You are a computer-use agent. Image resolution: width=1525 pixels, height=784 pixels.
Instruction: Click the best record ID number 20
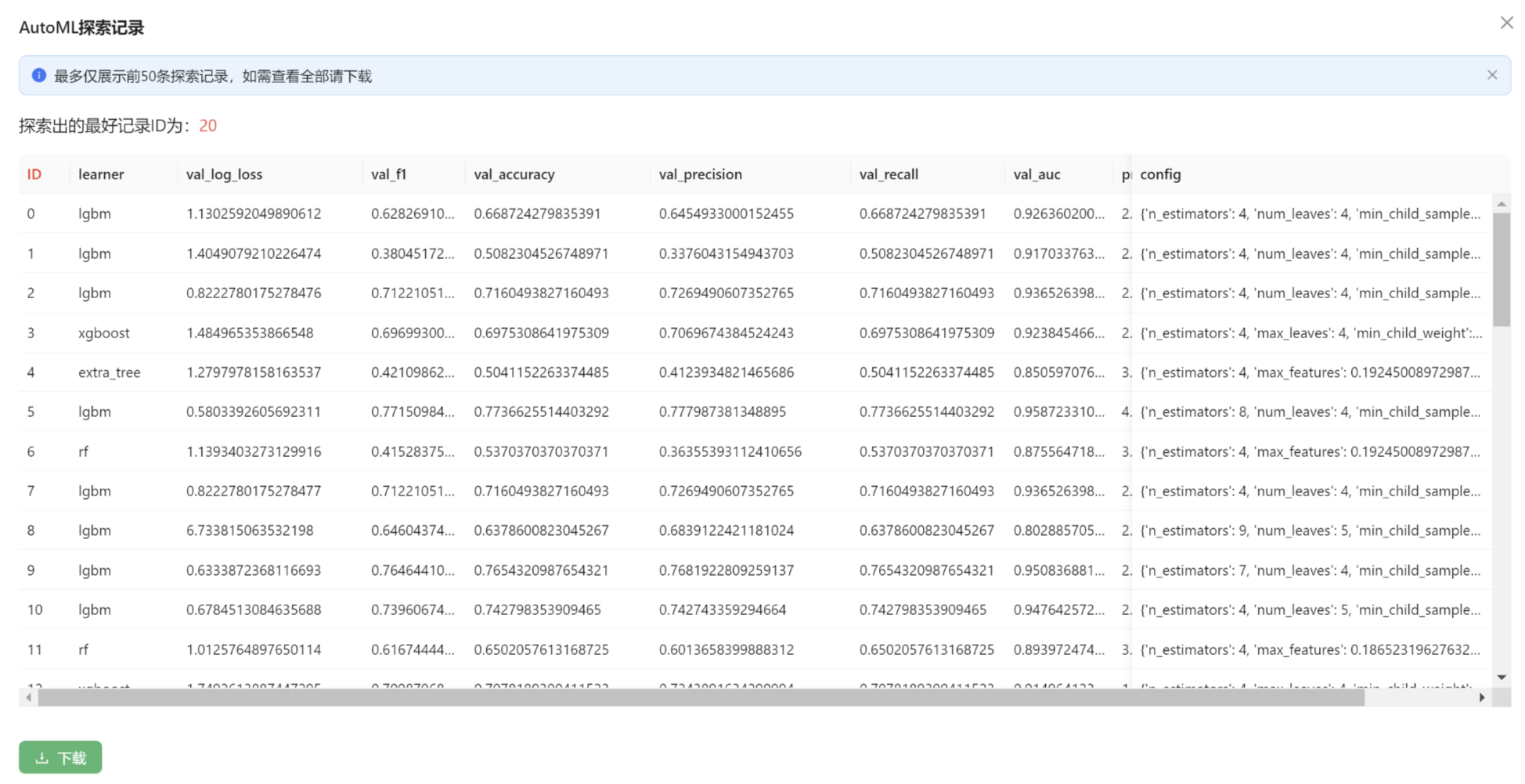point(207,126)
